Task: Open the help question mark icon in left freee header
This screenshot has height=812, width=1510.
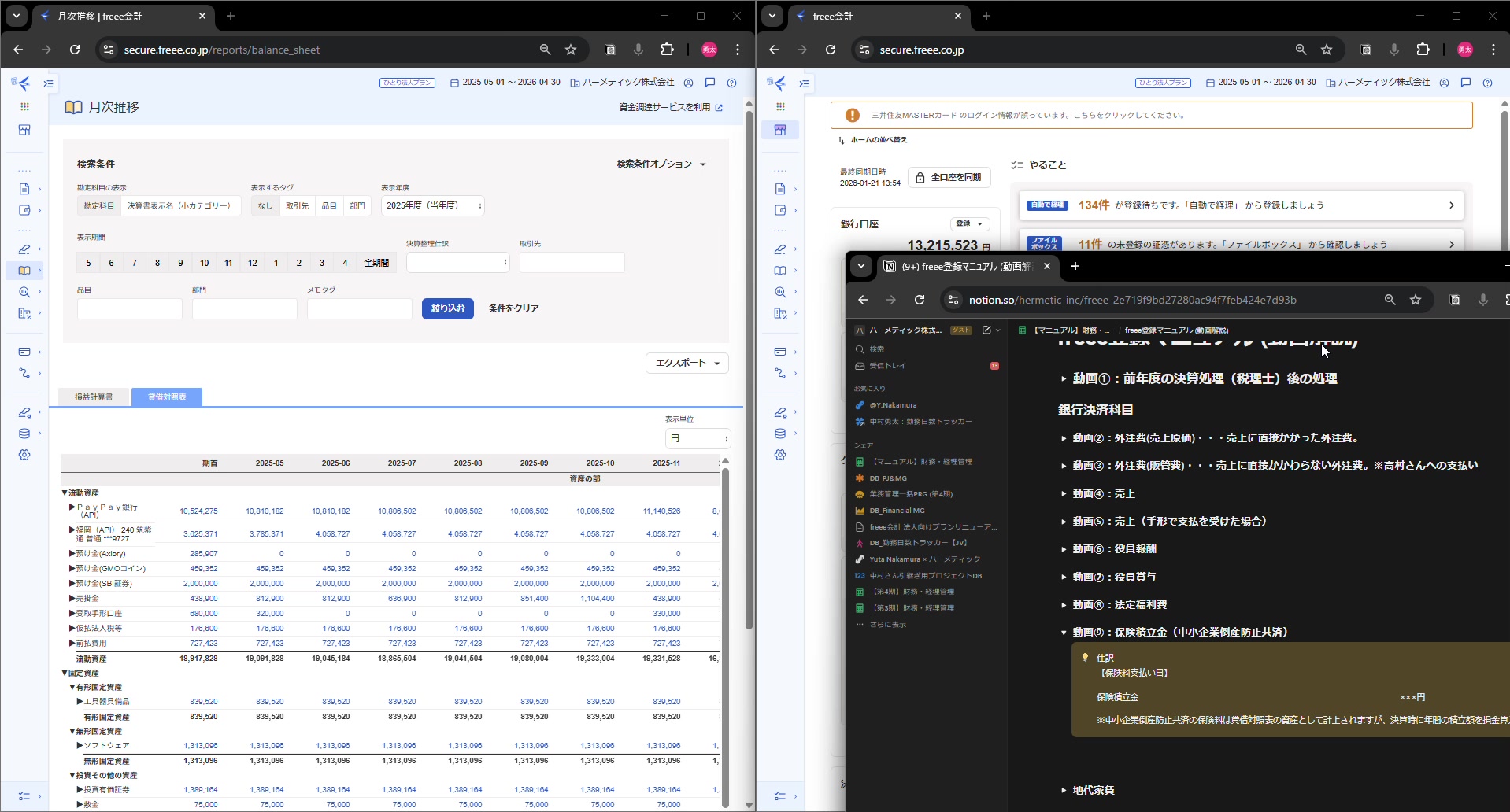Action: point(731,83)
